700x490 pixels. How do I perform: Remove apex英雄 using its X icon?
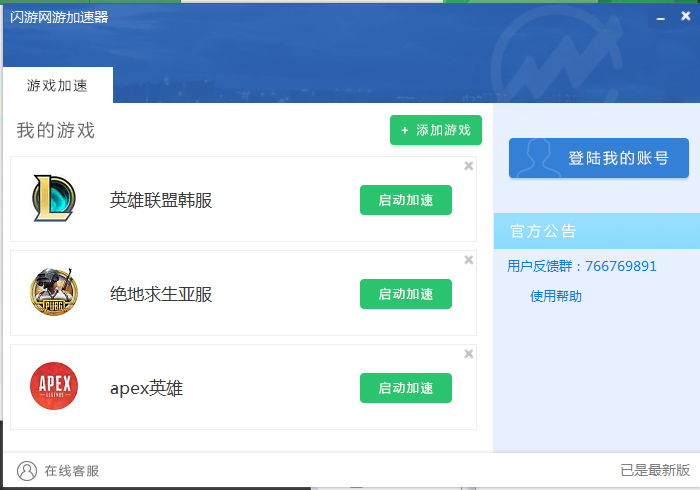pyautogui.click(x=469, y=354)
